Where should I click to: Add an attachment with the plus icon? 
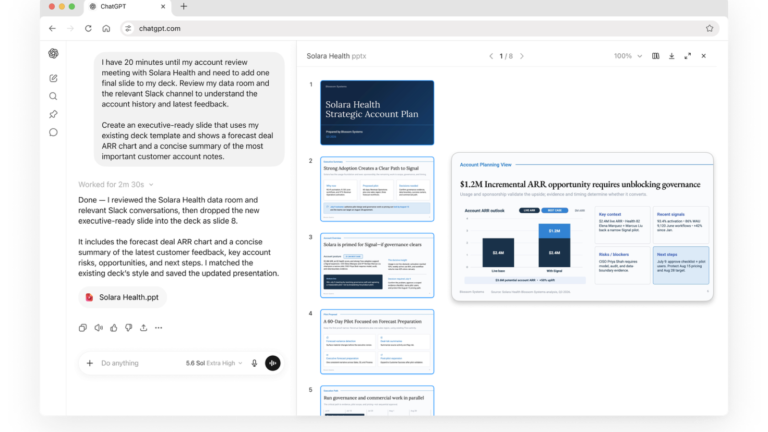click(90, 363)
